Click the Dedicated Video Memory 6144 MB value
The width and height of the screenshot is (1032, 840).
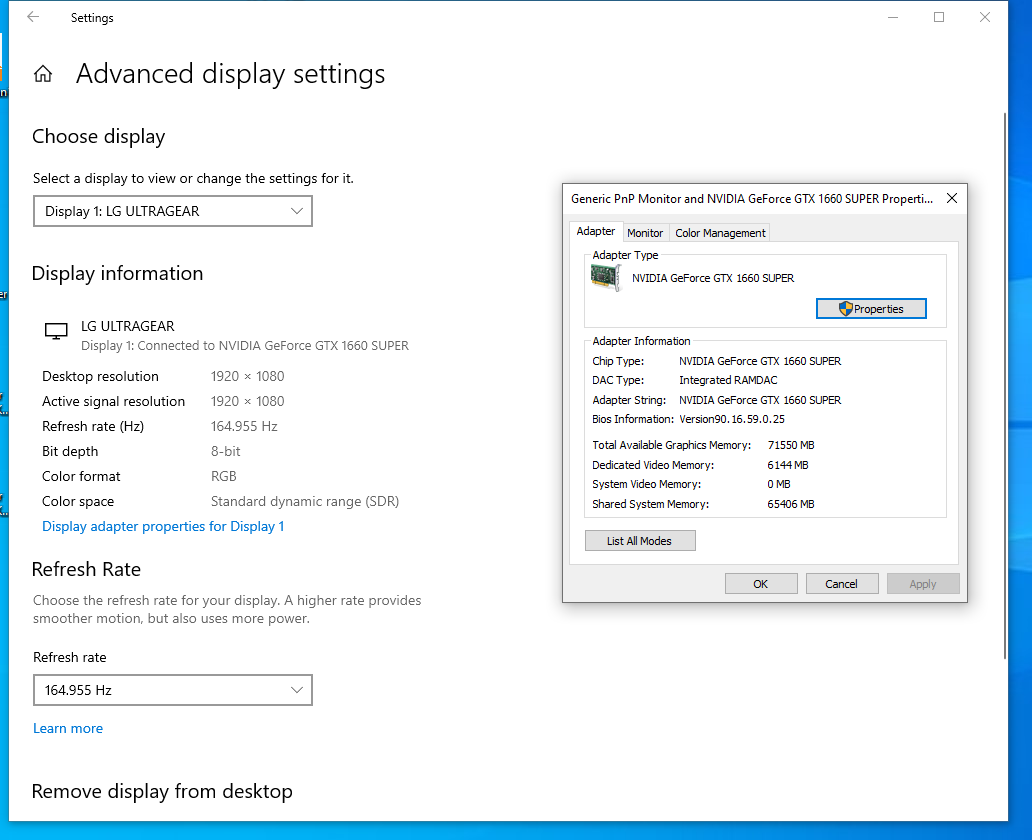pos(788,465)
